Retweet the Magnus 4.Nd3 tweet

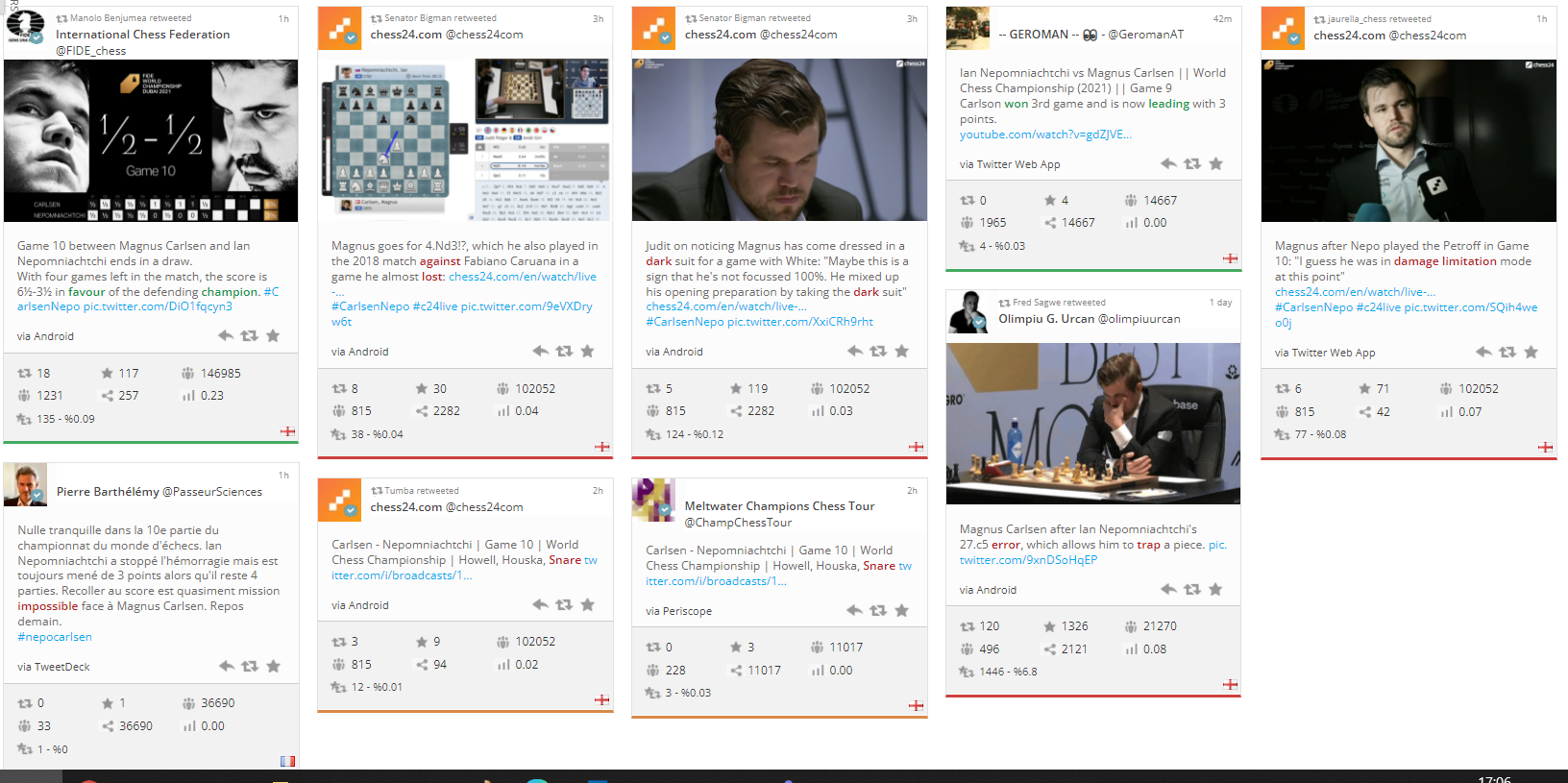click(564, 351)
